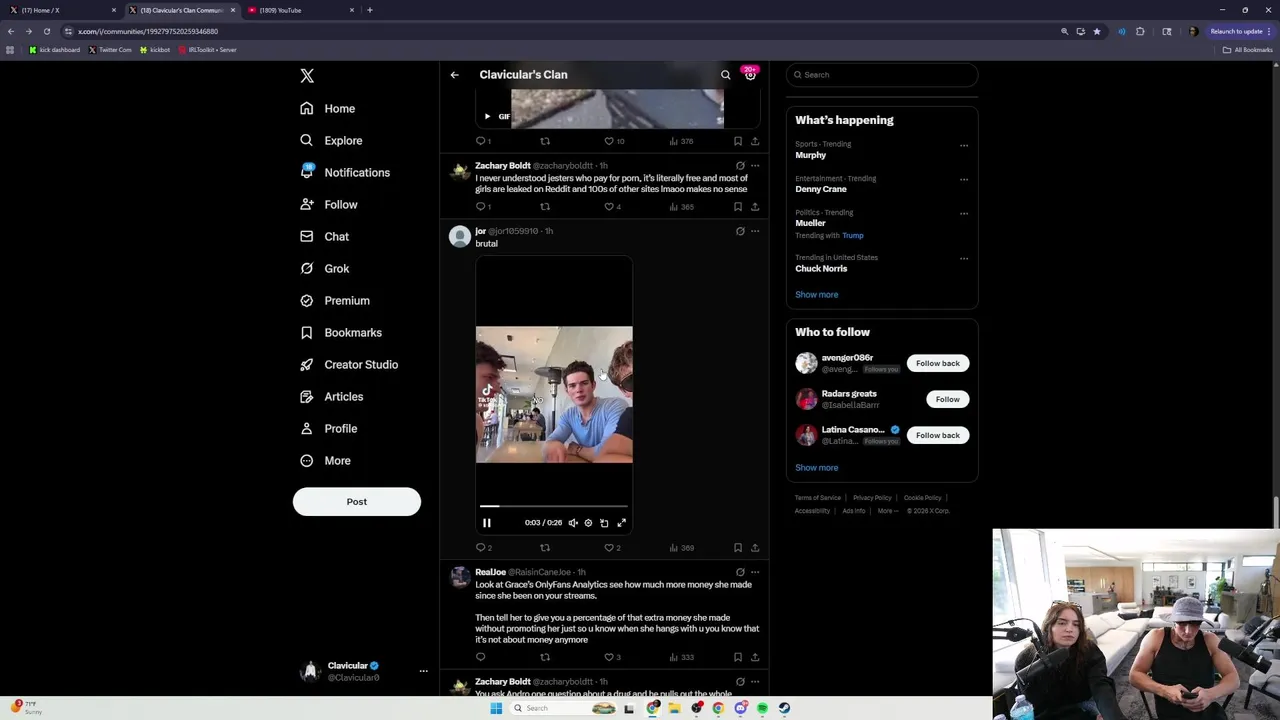
Task: Mute the video in jor's post
Action: point(573,523)
